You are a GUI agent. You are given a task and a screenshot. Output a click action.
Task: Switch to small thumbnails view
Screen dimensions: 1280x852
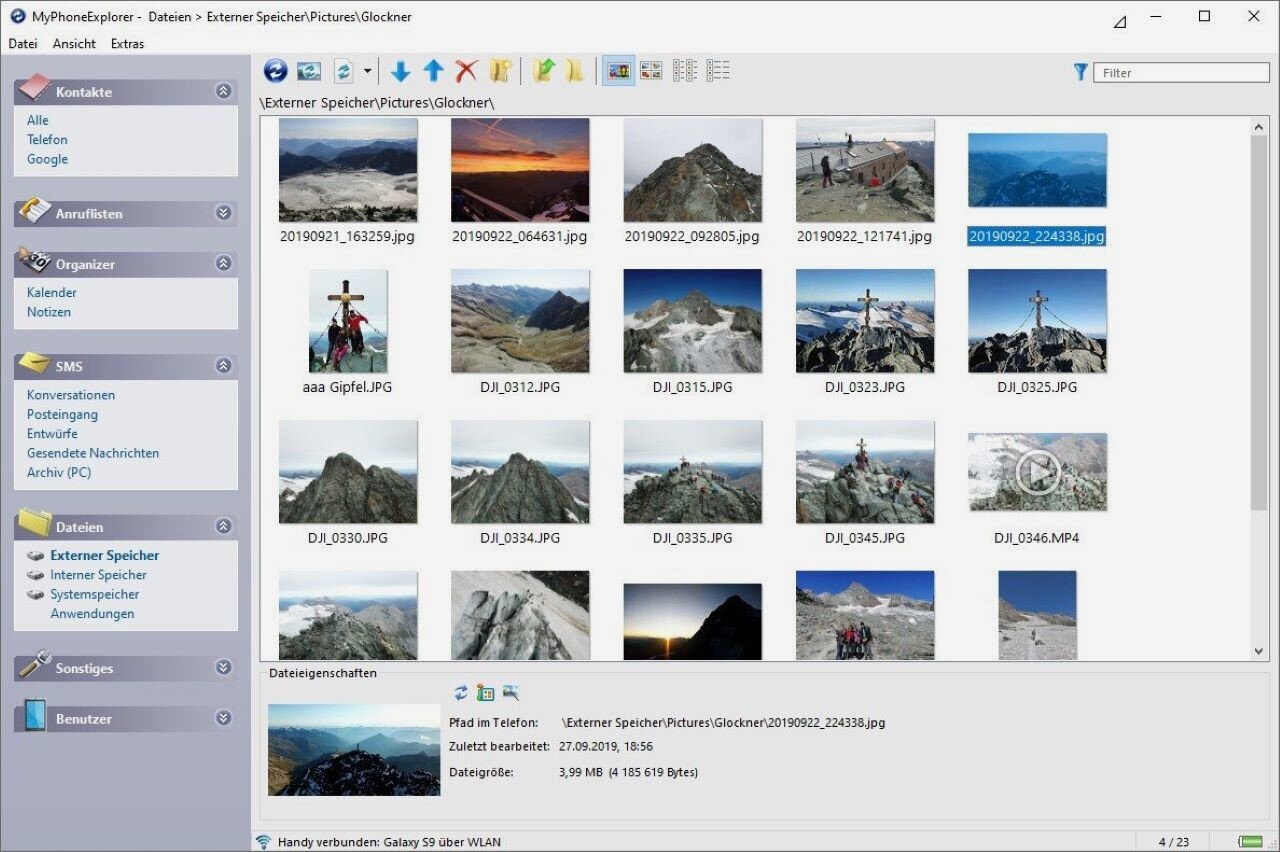(x=651, y=71)
